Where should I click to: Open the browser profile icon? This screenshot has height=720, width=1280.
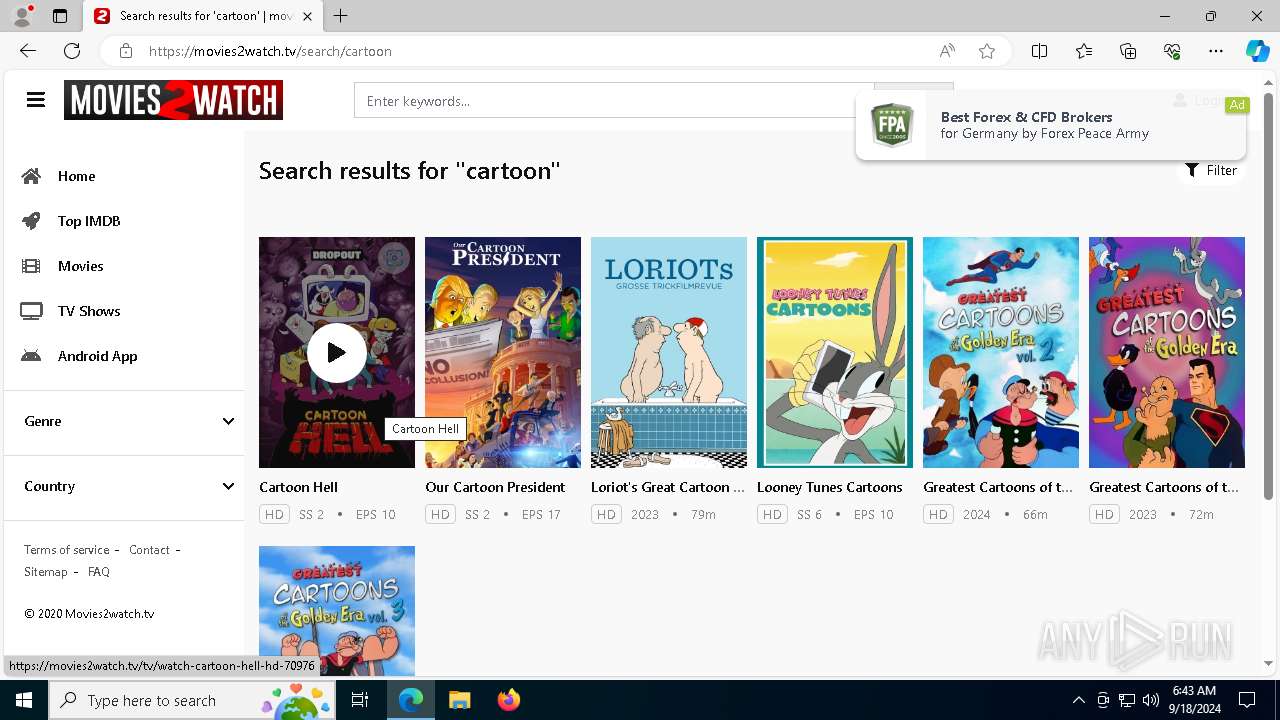point(22,16)
